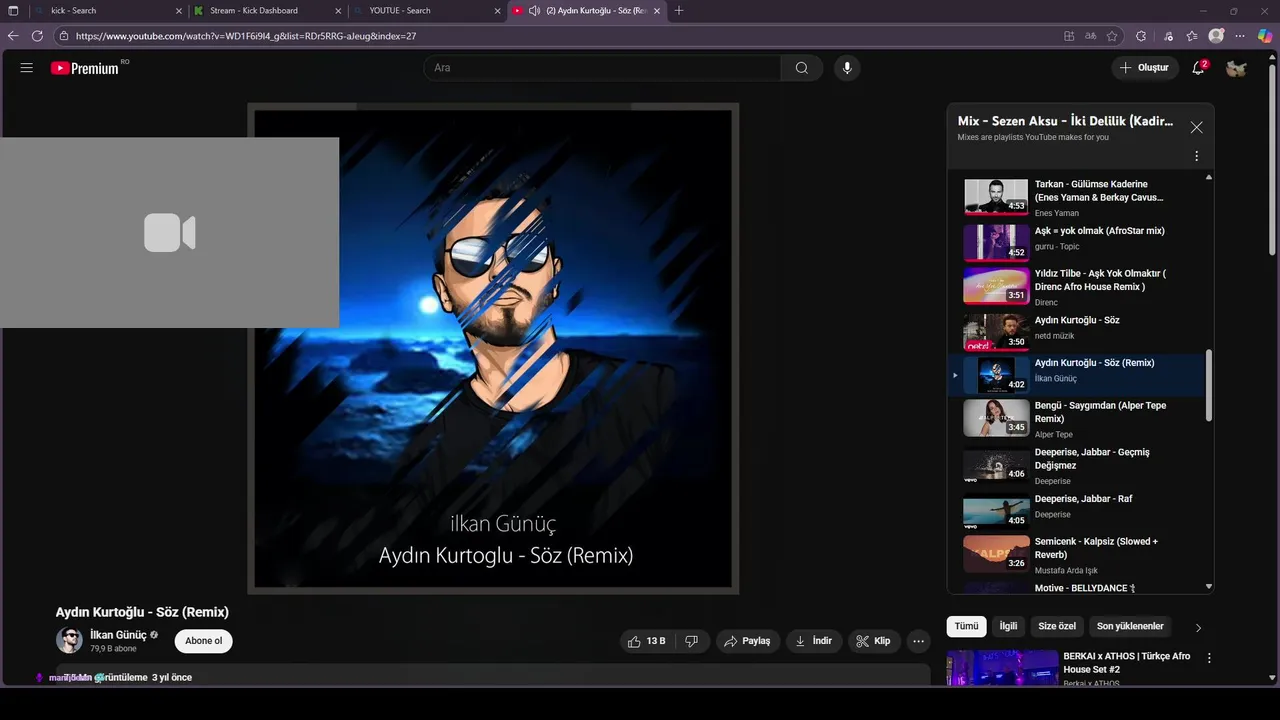Close the YOUTUE - Search tab
Image resolution: width=1280 pixels, height=720 pixels.
[498, 10]
